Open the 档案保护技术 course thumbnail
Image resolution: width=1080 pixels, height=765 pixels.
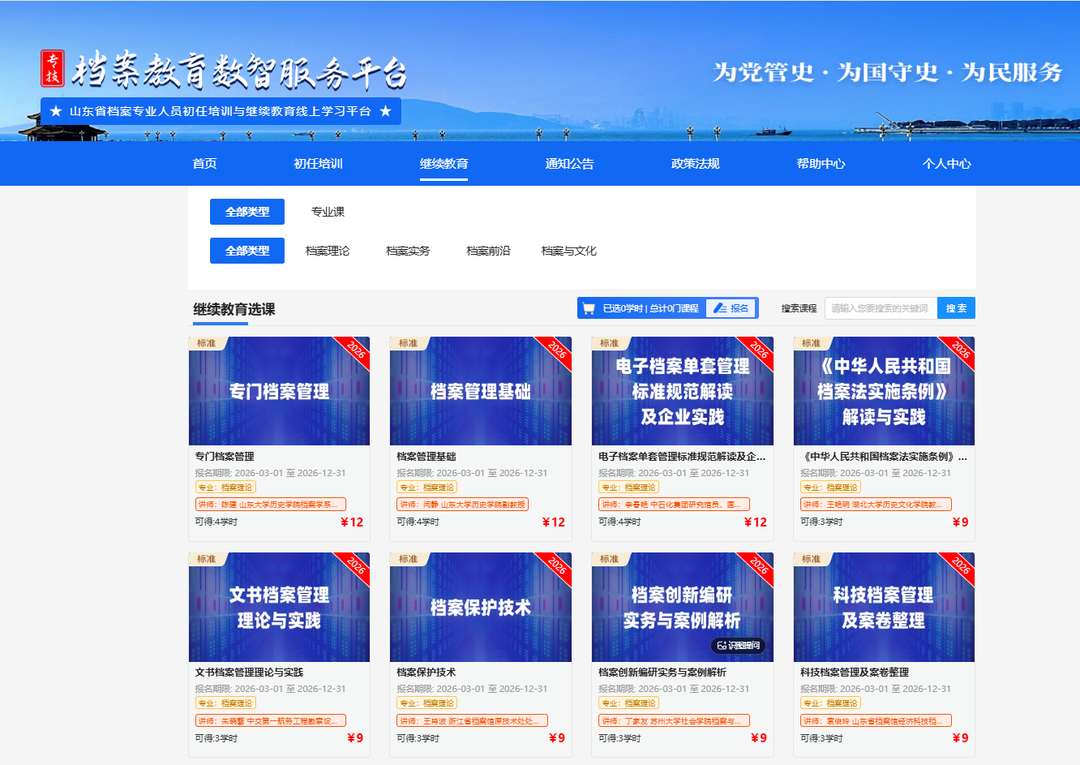point(481,607)
